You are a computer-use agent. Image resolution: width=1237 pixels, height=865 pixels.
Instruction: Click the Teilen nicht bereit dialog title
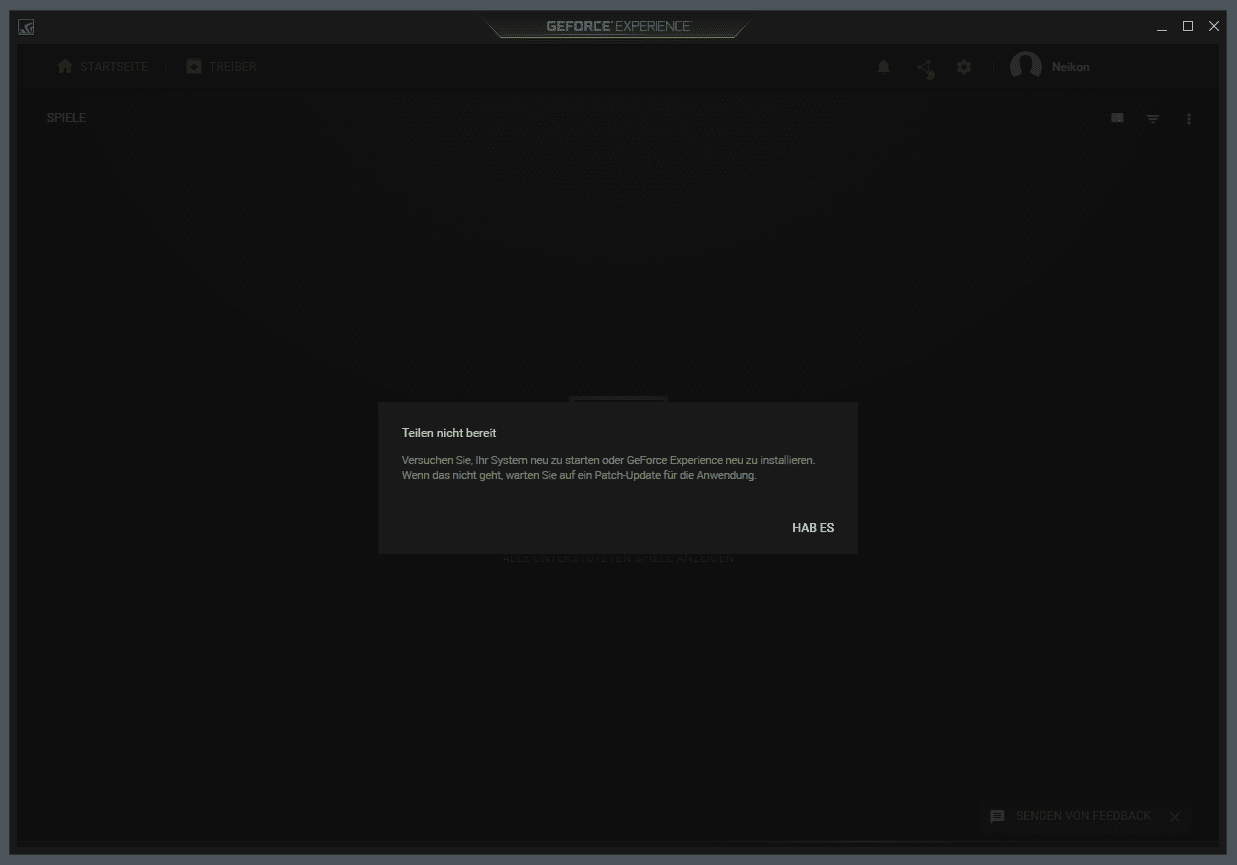(x=449, y=433)
